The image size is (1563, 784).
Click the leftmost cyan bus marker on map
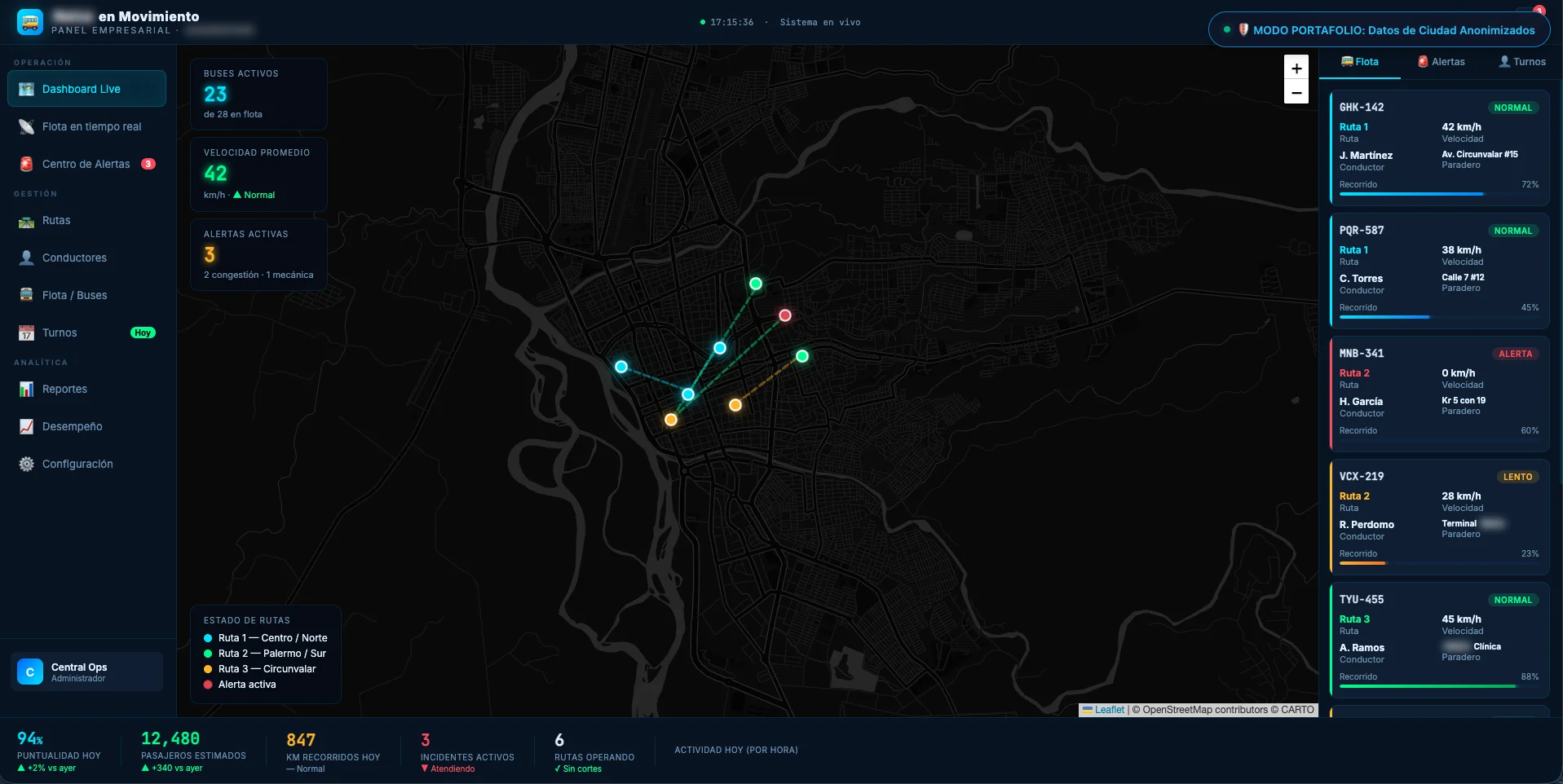pyautogui.click(x=621, y=367)
